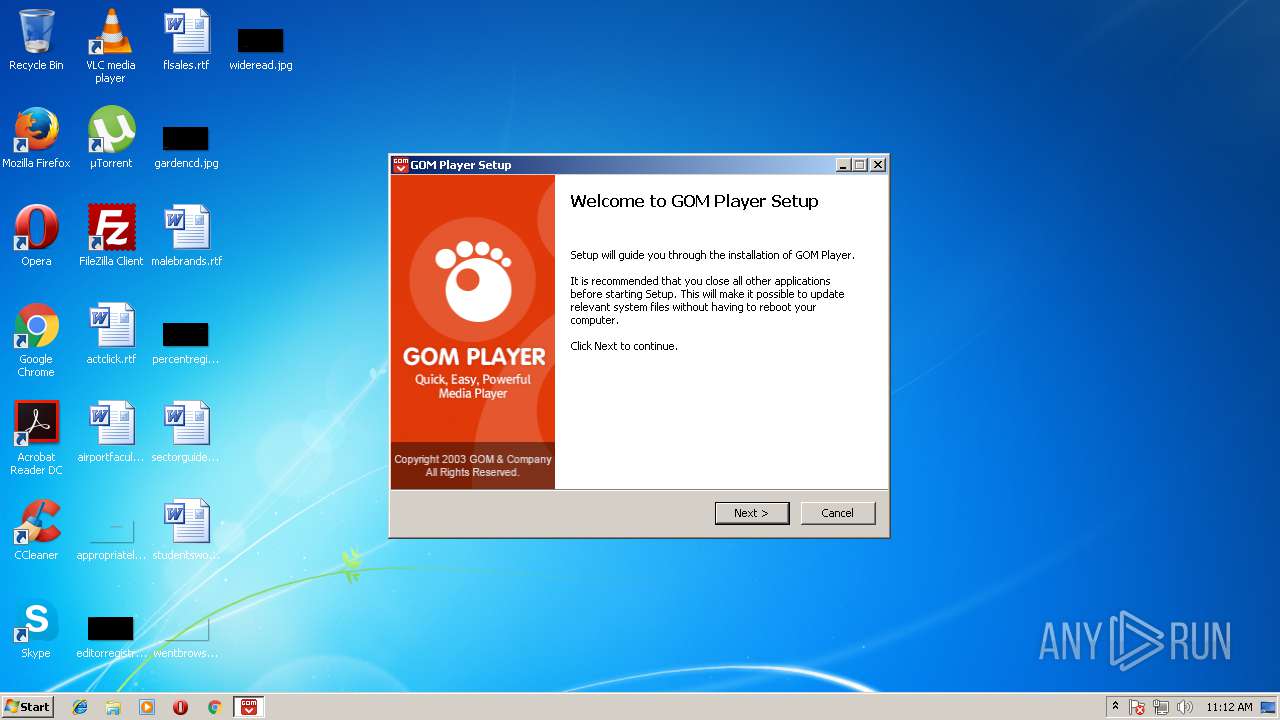Image resolution: width=1280 pixels, height=720 pixels.
Task: Close the GOM Player Setup dialog
Action: click(878, 165)
